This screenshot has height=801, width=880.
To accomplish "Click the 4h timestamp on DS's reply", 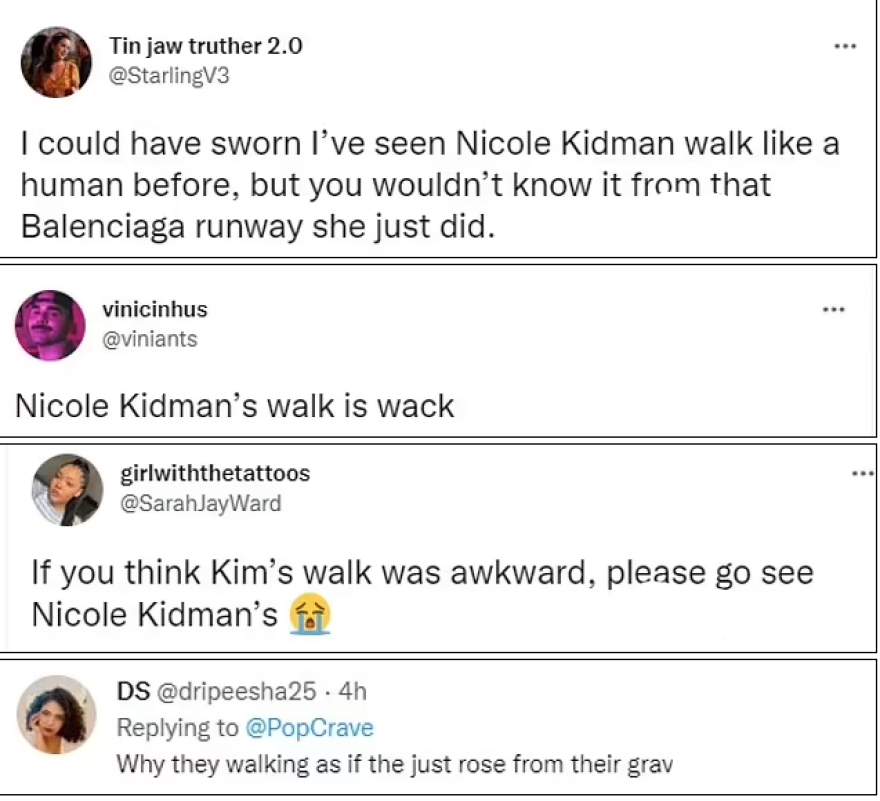I will pyautogui.click(x=355, y=691).
